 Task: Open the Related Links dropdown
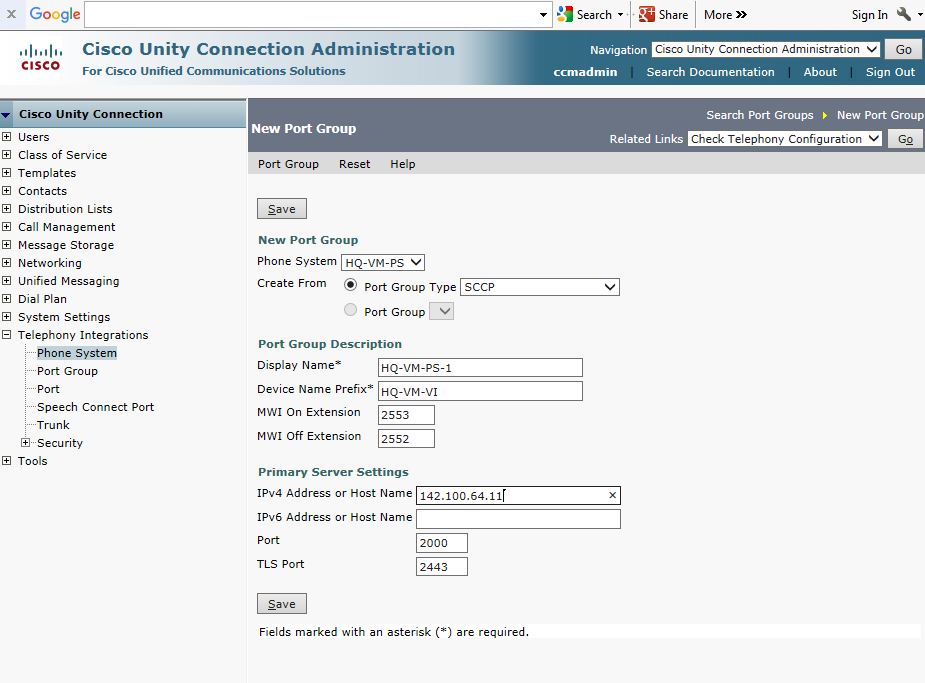pos(785,139)
